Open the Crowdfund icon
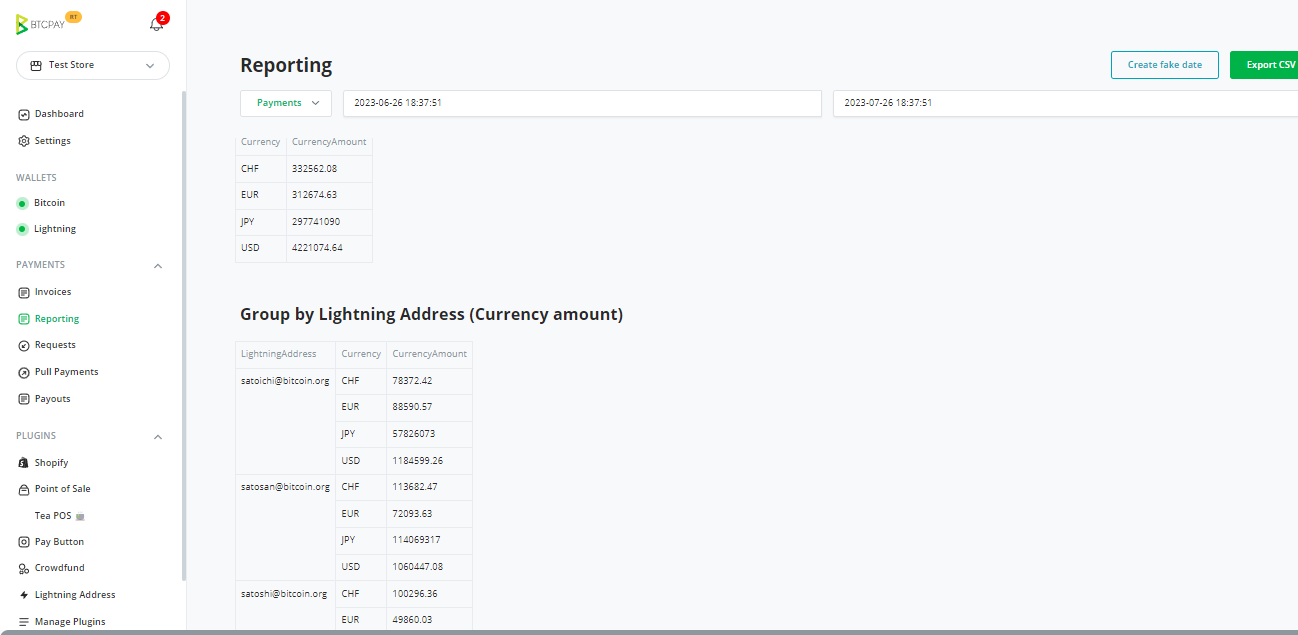This screenshot has width=1298, height=635. click(x=24, y=568)
